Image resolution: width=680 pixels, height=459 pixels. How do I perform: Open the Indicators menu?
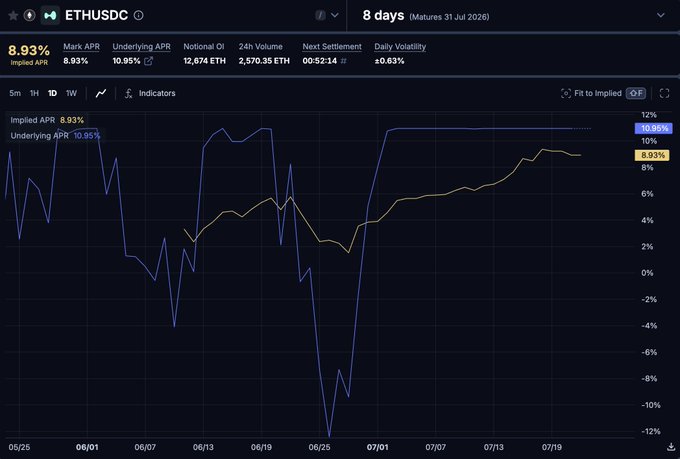coord(157,93)
